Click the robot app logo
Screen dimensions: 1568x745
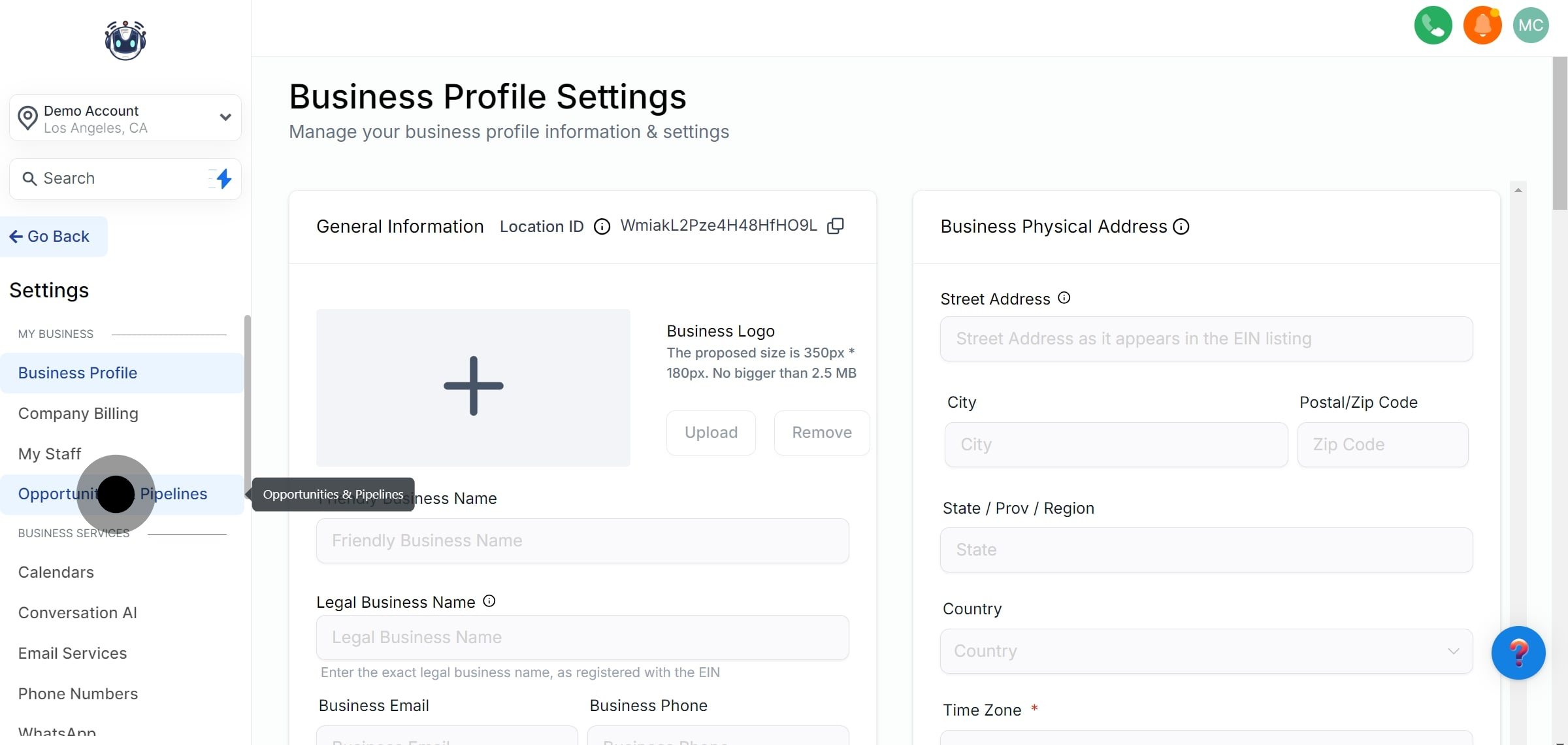[125, 40]
